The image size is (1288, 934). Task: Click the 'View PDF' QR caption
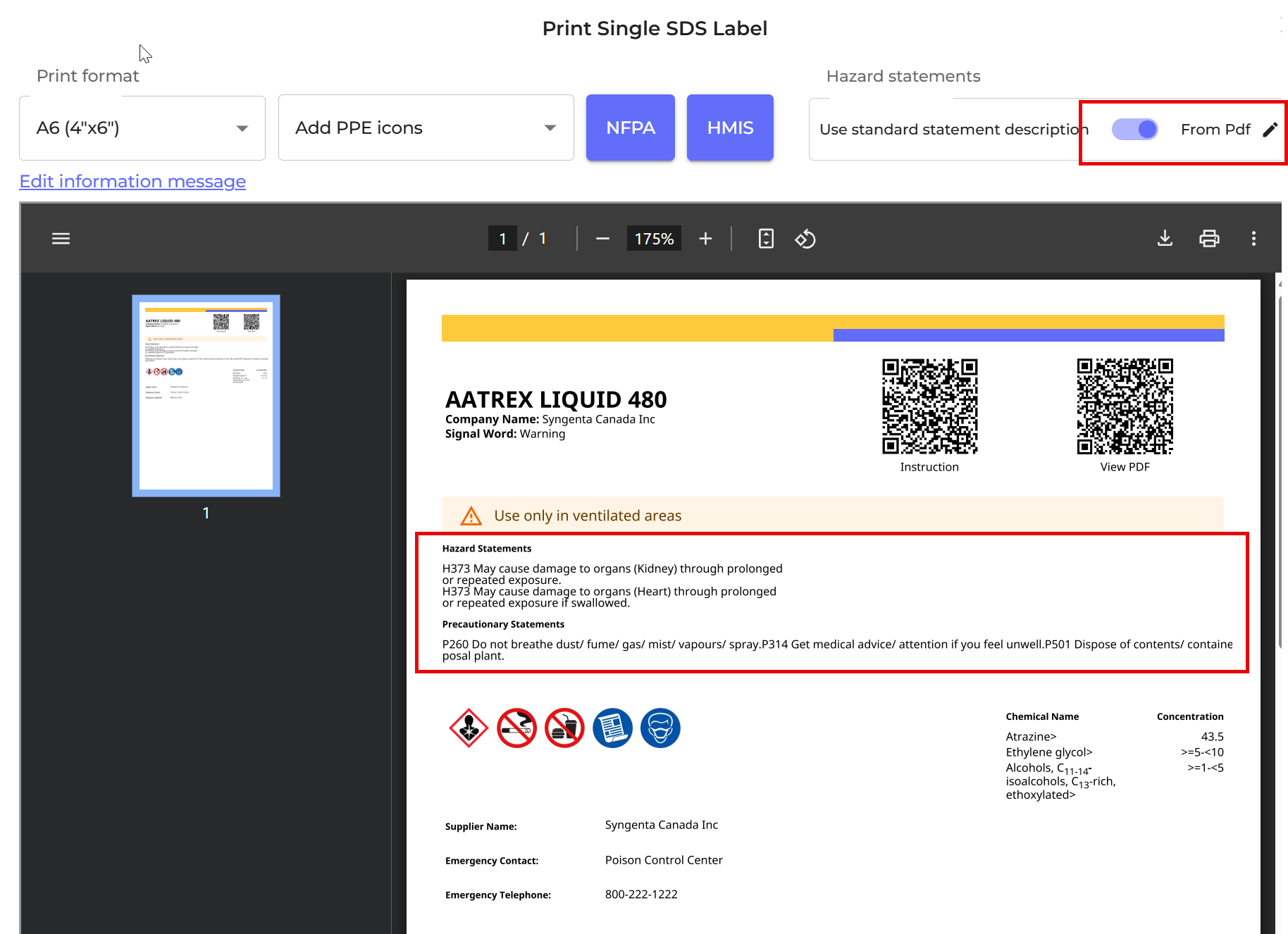click(x=1125, y=467)
